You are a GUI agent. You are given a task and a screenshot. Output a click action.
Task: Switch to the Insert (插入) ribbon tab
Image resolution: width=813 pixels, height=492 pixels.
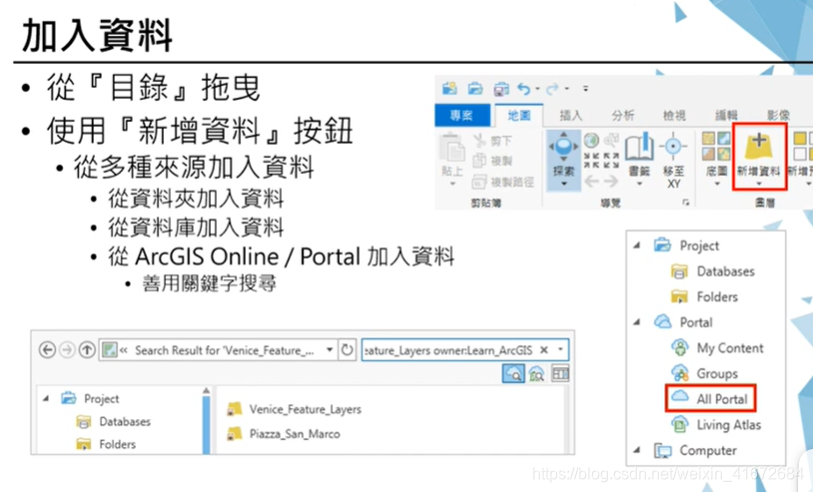[570, 115]
